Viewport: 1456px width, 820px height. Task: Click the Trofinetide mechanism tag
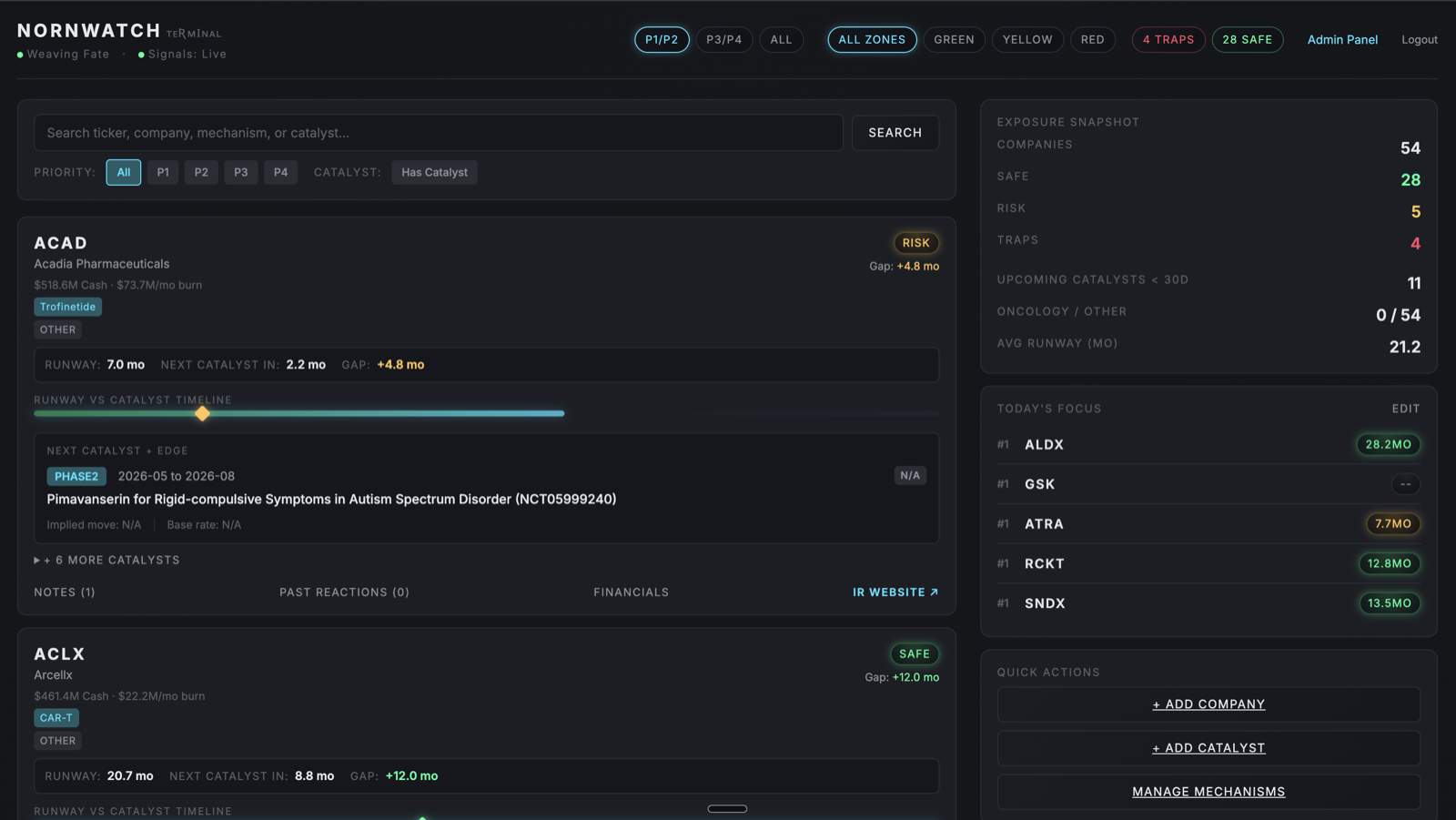pyautogui.click(x=68, y=307)
